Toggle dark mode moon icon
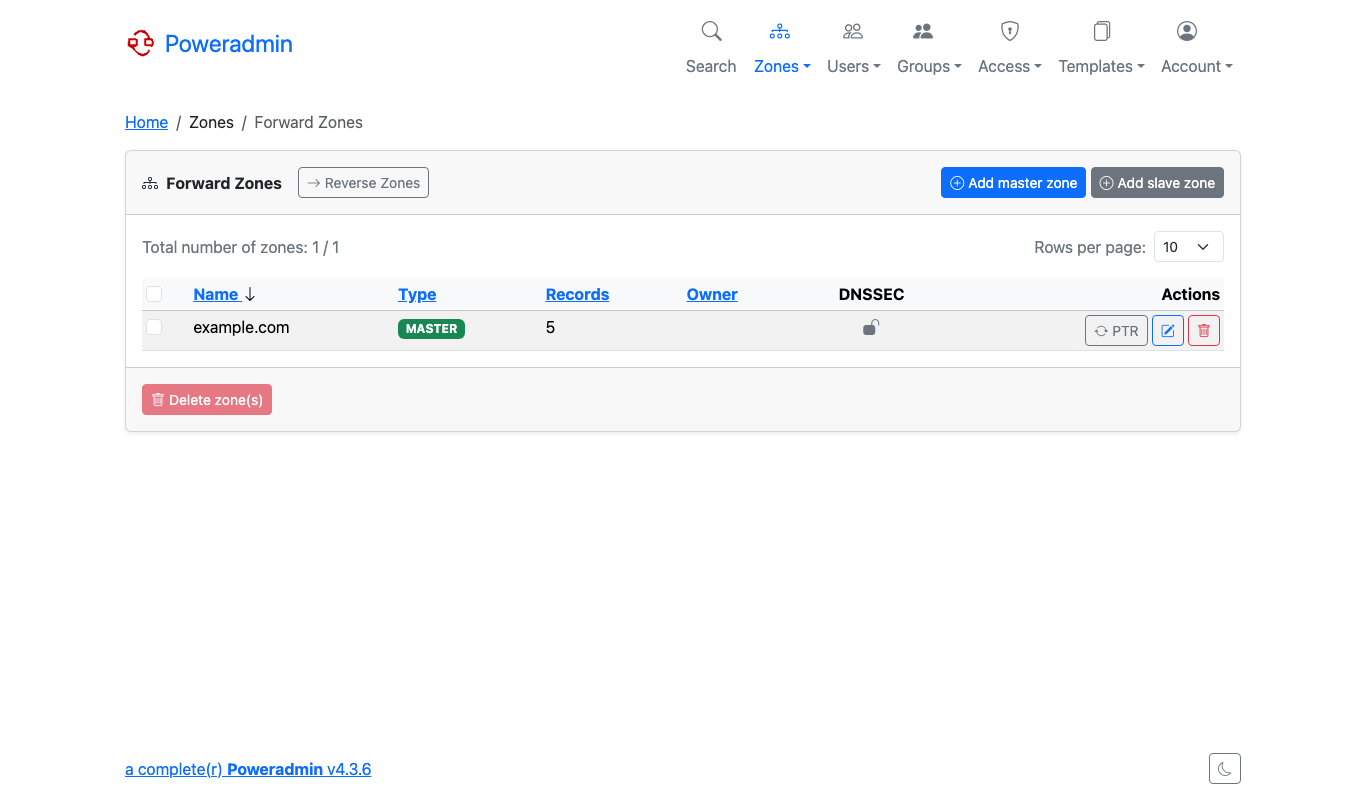The height and width of the screenshot is (800, 1366). (1225, 769)
